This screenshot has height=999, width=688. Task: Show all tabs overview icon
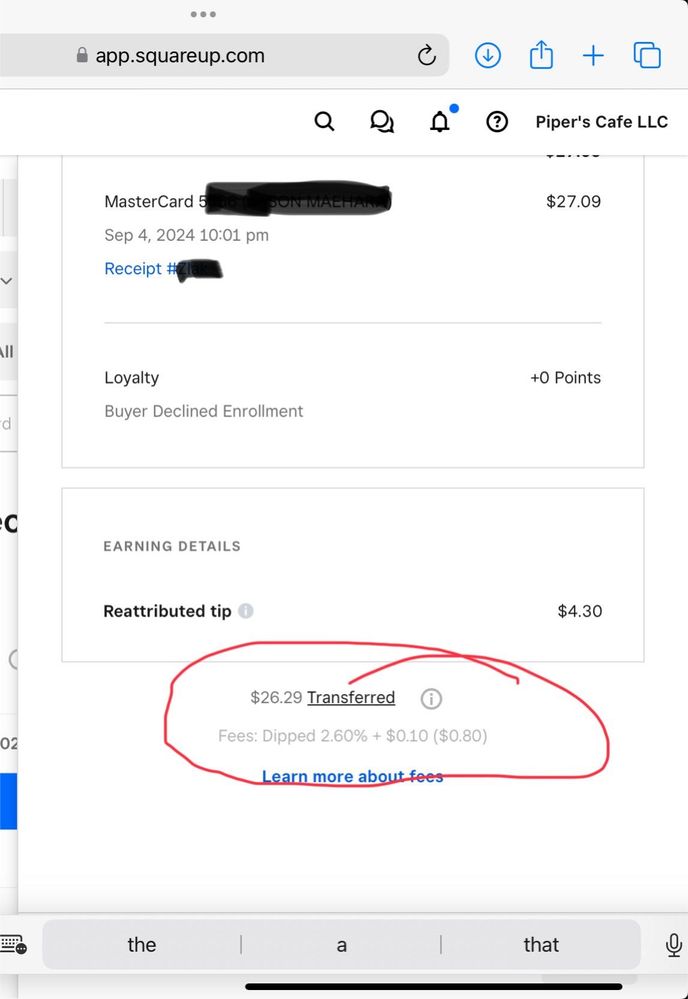pyautogui.click(x=647, y=55)
